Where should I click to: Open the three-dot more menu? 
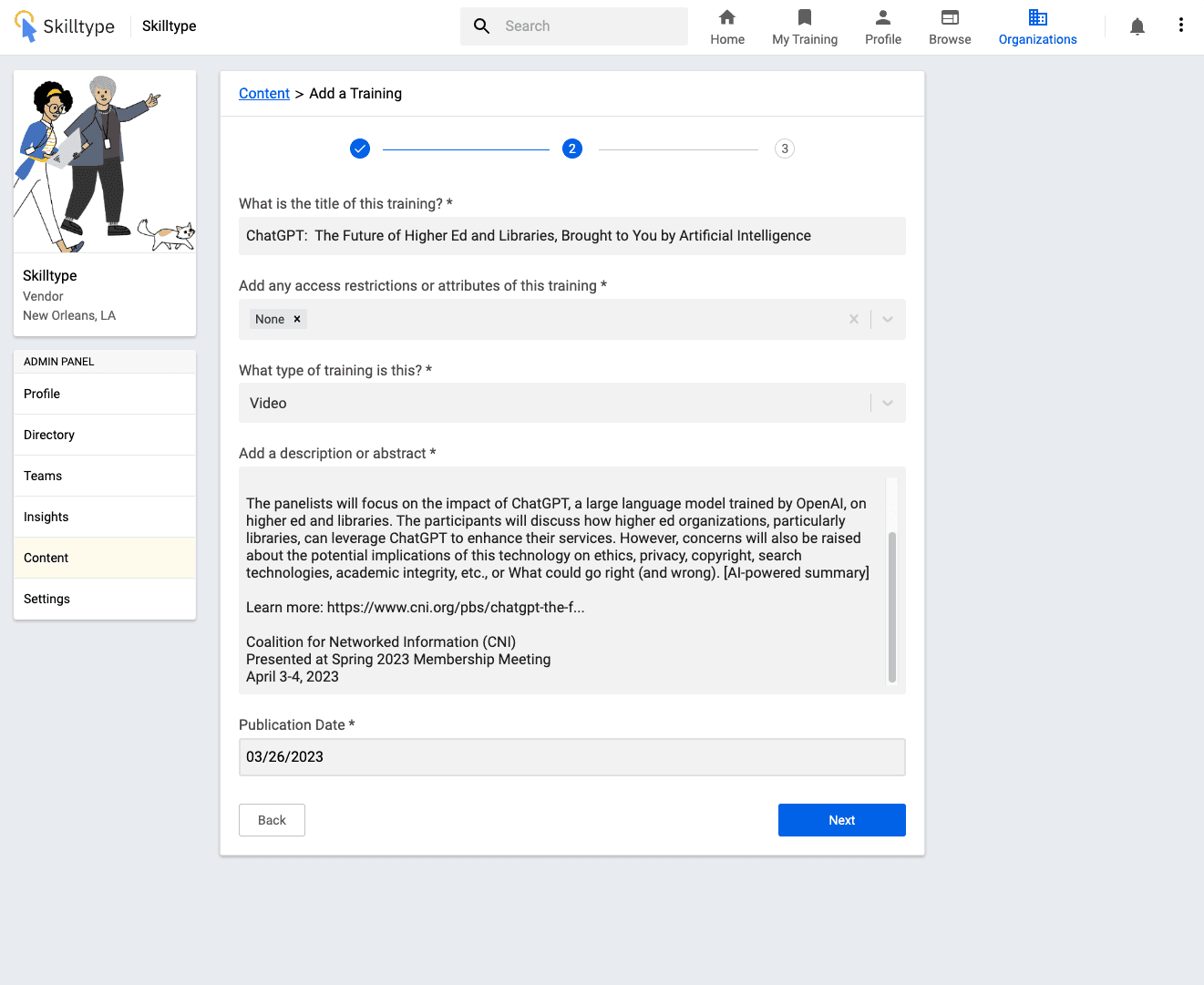pos(1181,26)
